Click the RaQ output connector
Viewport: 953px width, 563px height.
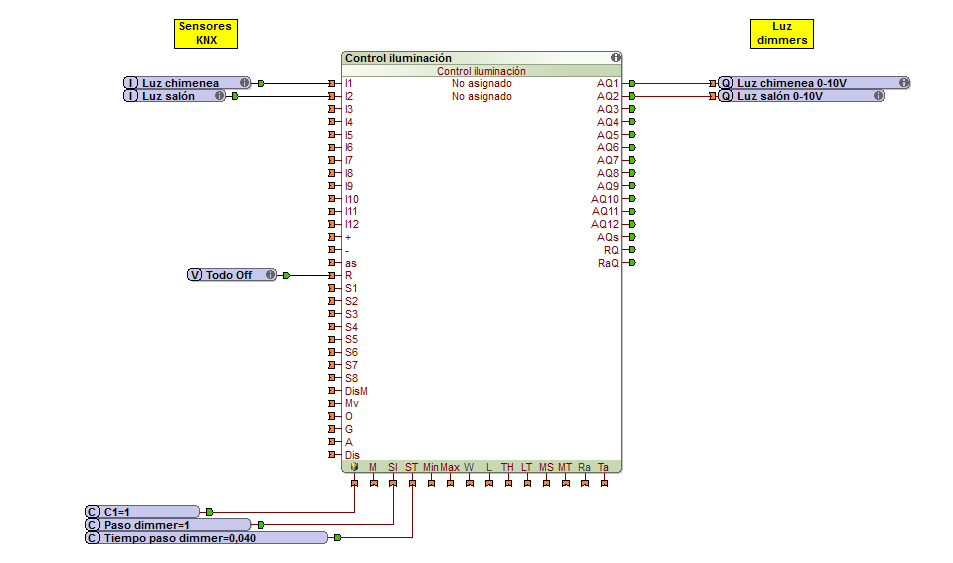(x=632, y=263)
